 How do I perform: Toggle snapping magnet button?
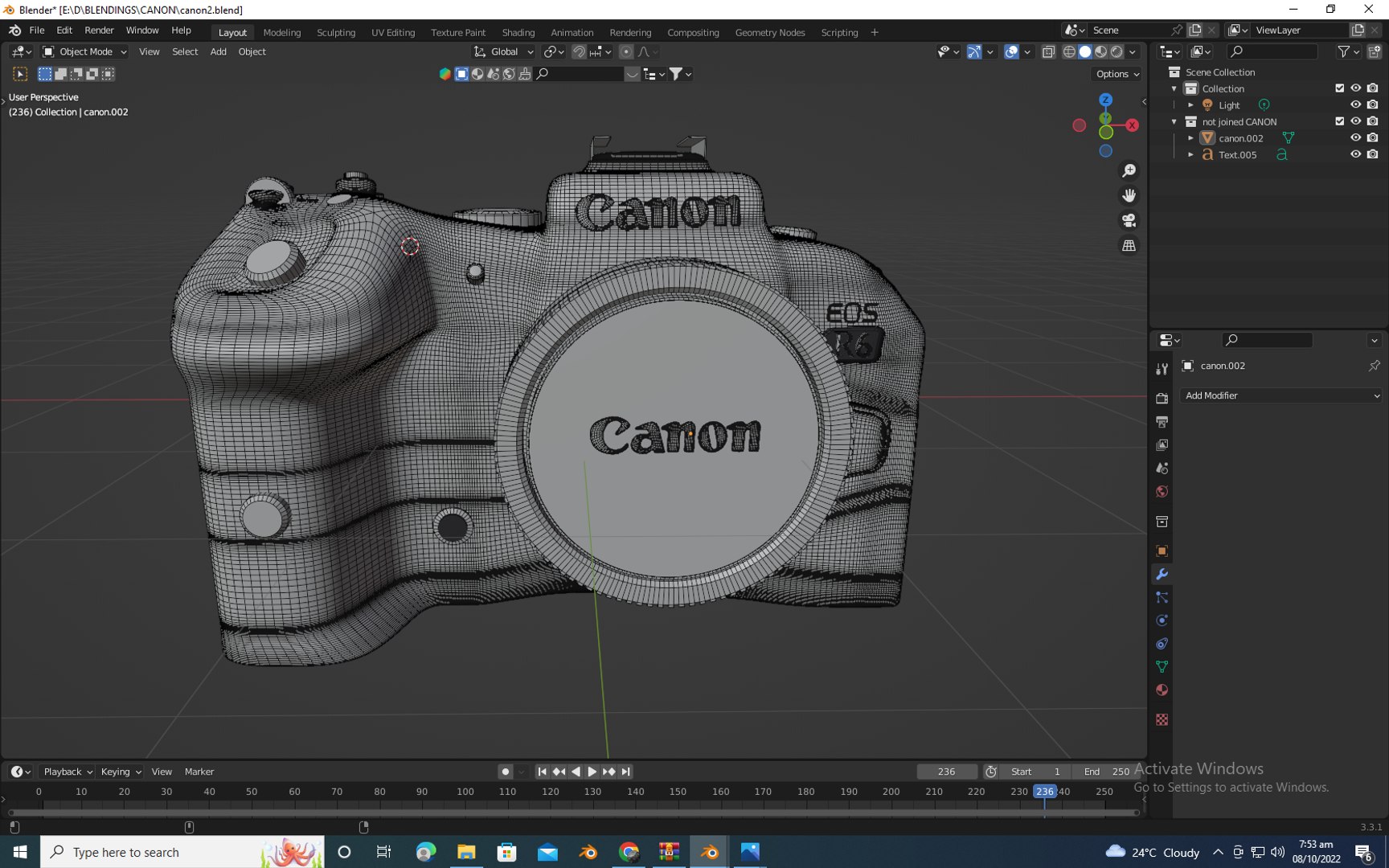[579, 51]
